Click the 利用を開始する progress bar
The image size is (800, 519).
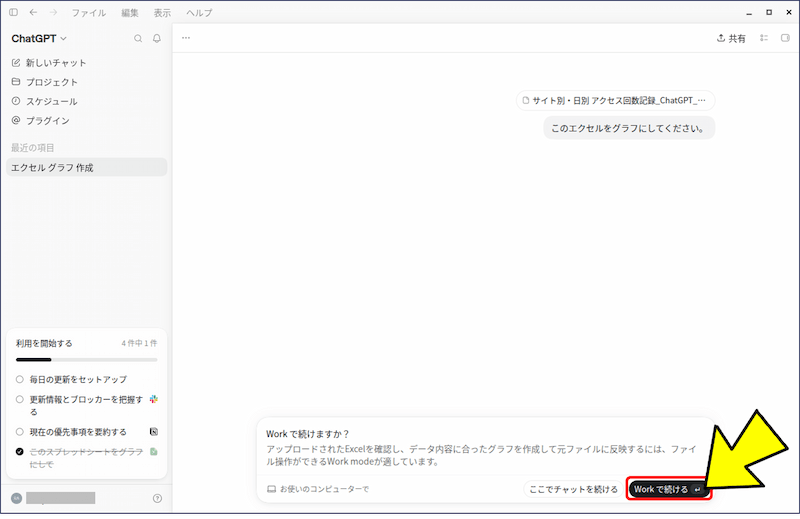pyautogui.click(x=86, y=360)
